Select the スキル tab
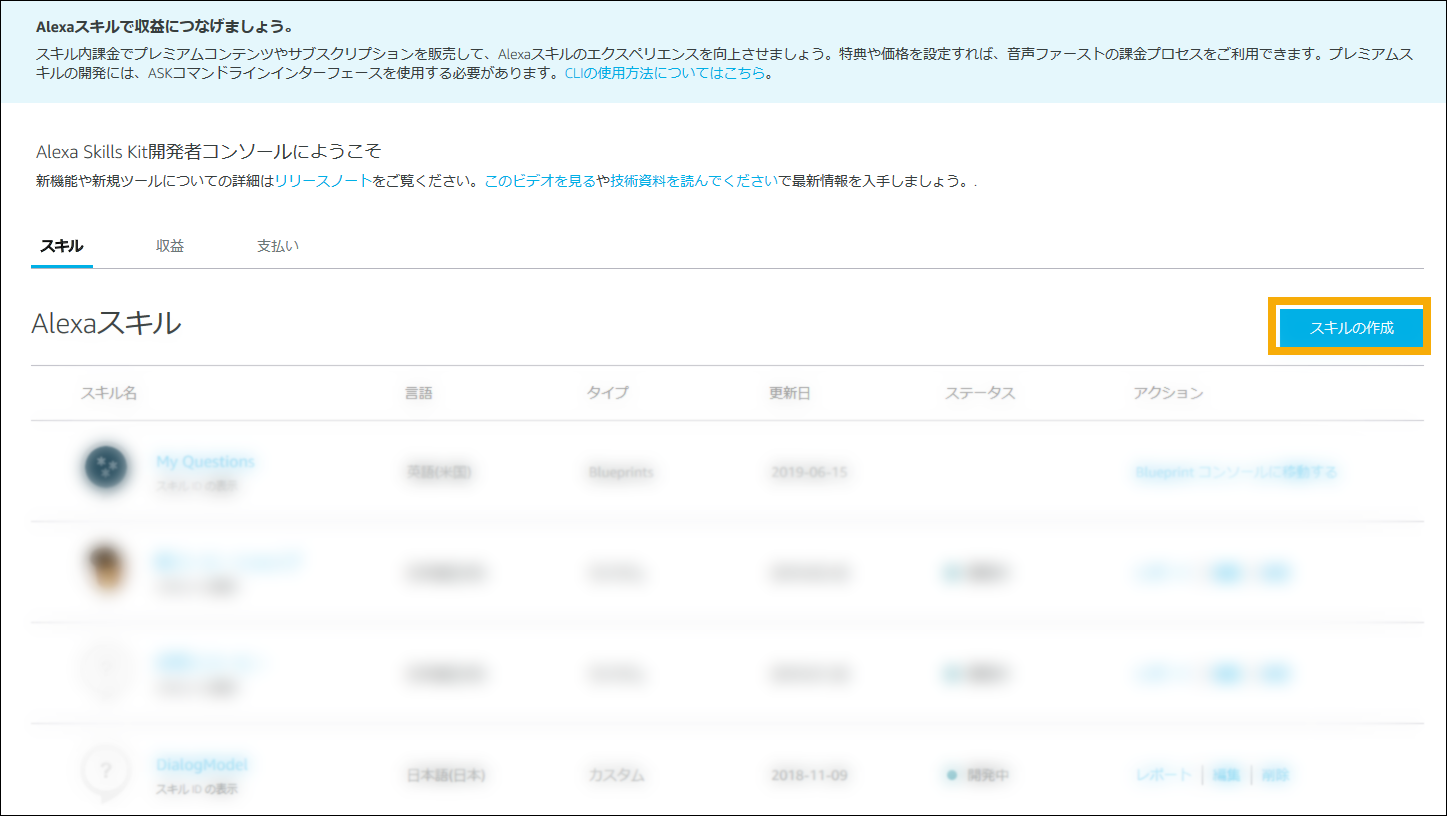The height and width of the screenshot is (816, 1447). (61, 244)
